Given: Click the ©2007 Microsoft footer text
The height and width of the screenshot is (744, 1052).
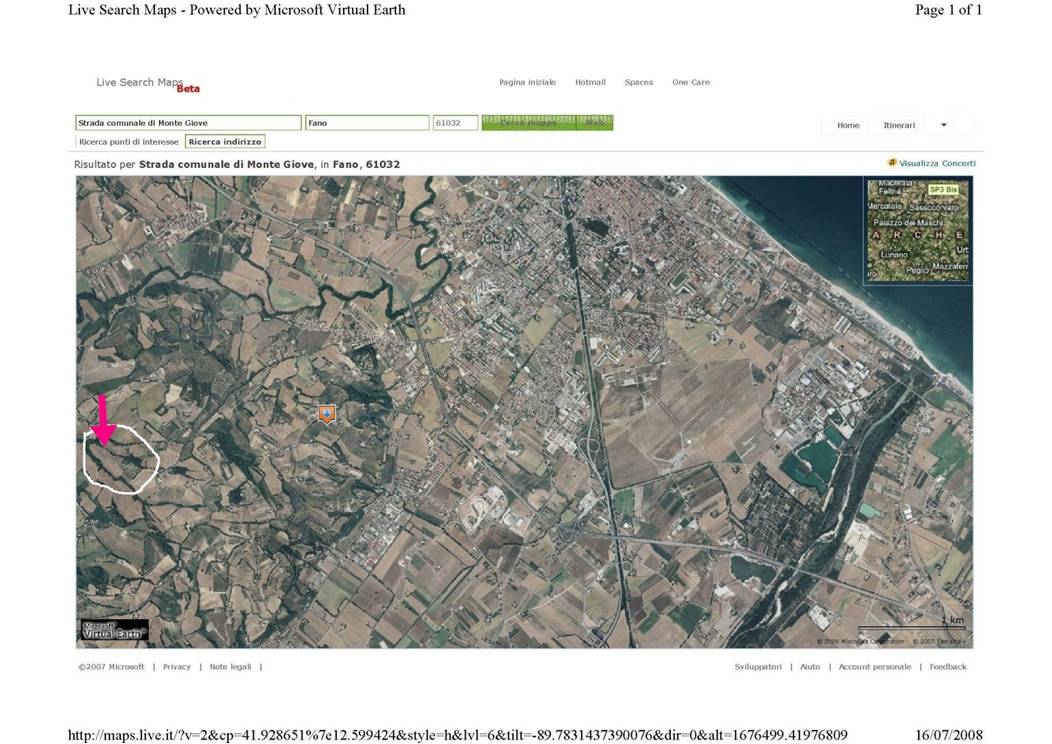Looking at the screenshot, I should click(x=111, y=667).
